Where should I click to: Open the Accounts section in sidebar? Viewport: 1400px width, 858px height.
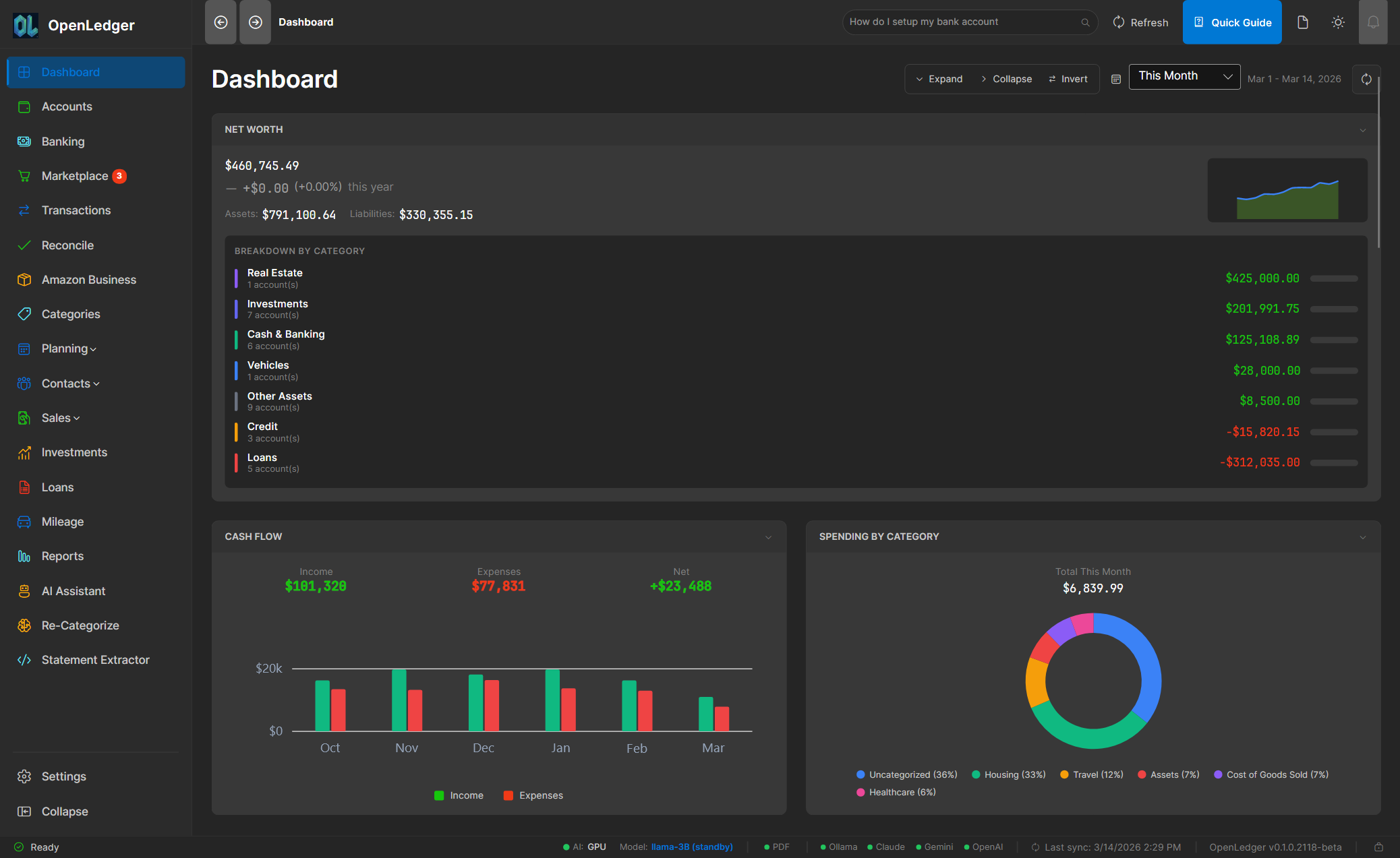tap(67, 106)
